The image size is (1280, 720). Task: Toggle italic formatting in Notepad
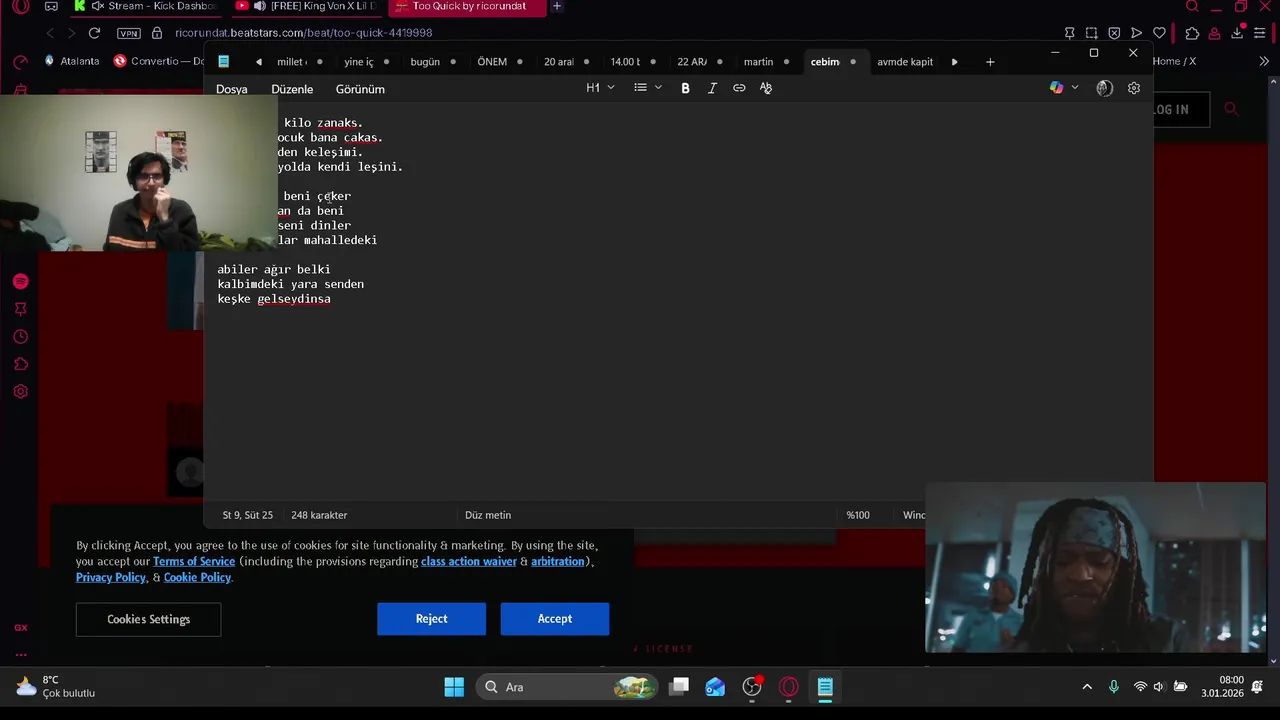(712, 88)
